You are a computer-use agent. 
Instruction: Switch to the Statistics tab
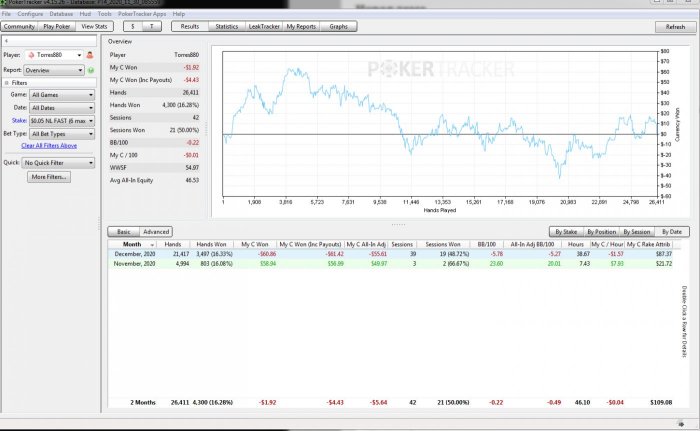point(227,27)
